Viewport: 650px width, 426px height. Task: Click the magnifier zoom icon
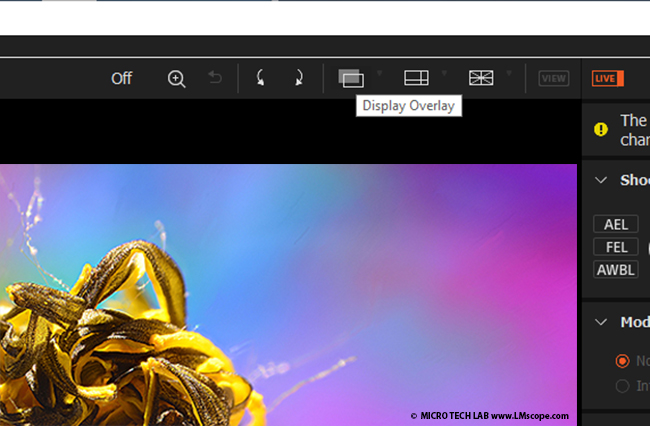point(177,79)
